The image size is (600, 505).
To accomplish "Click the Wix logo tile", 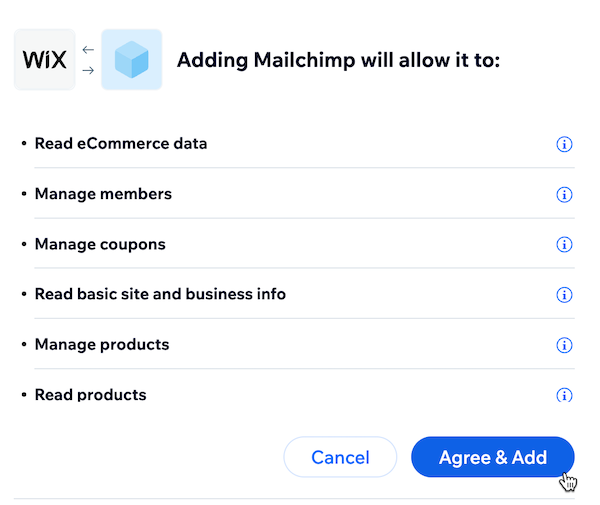I will tap(45, 60).
